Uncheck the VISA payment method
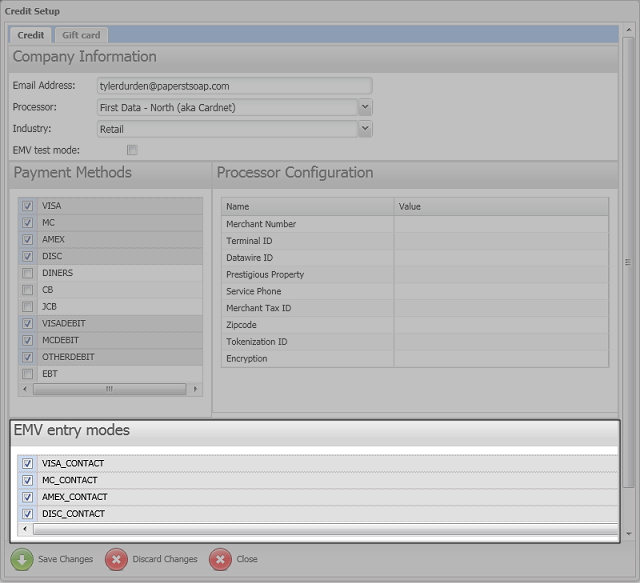The height and width of the screenshot is (583, 640). (x=28, y=206)
